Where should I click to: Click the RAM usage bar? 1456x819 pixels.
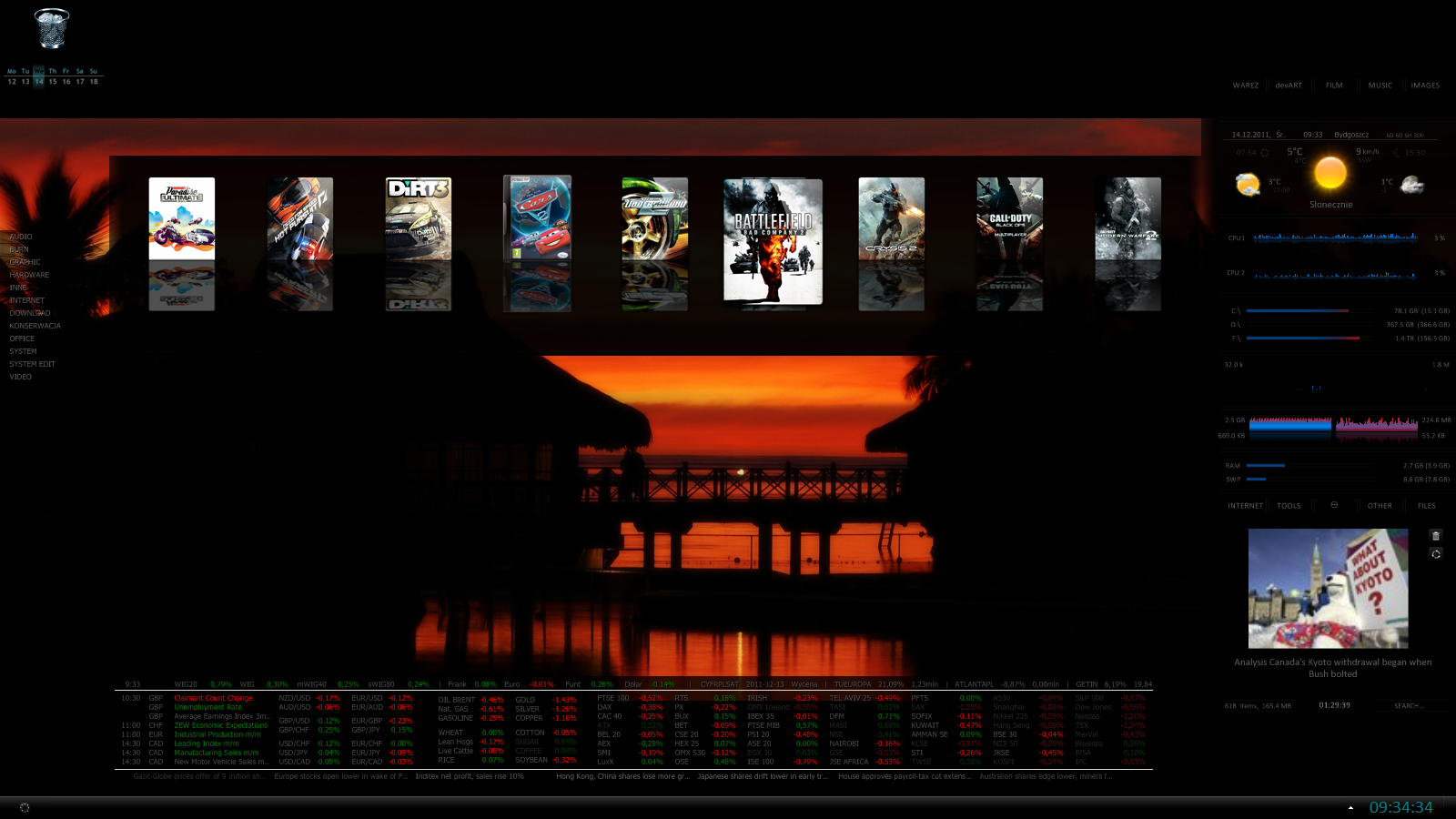coord(1310,465)
